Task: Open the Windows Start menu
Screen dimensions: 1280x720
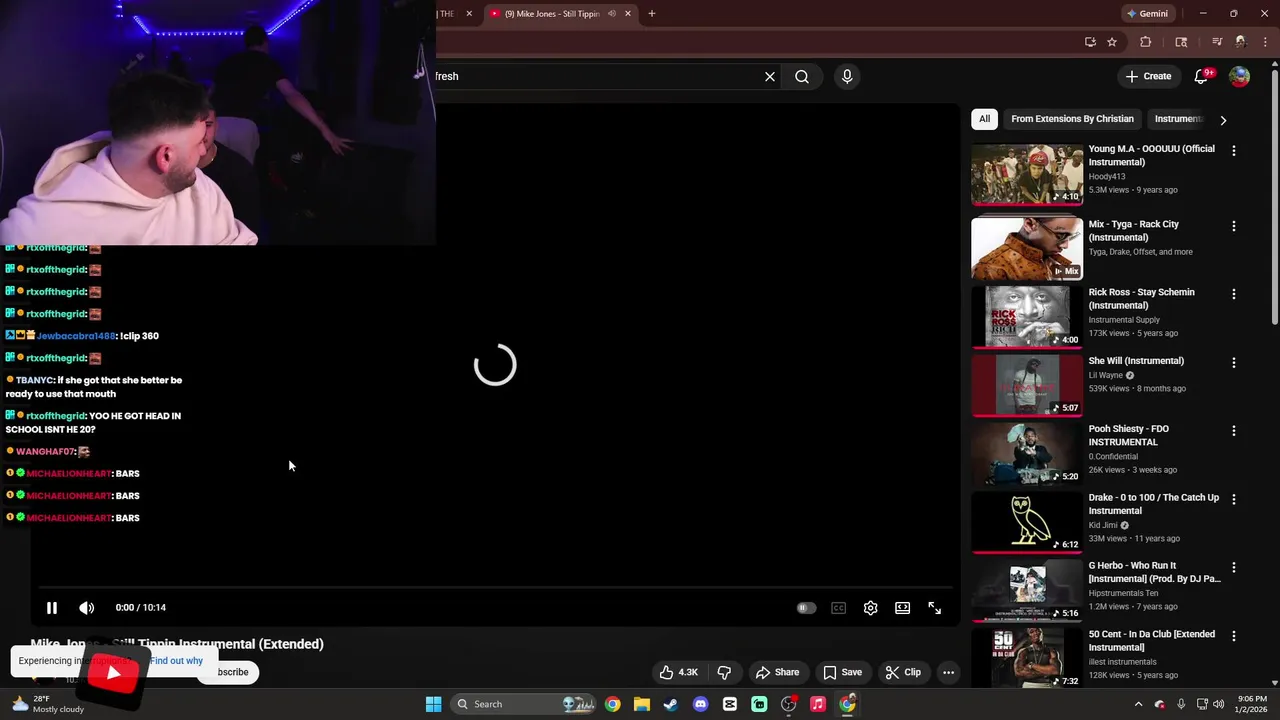Action: (433, 704)
